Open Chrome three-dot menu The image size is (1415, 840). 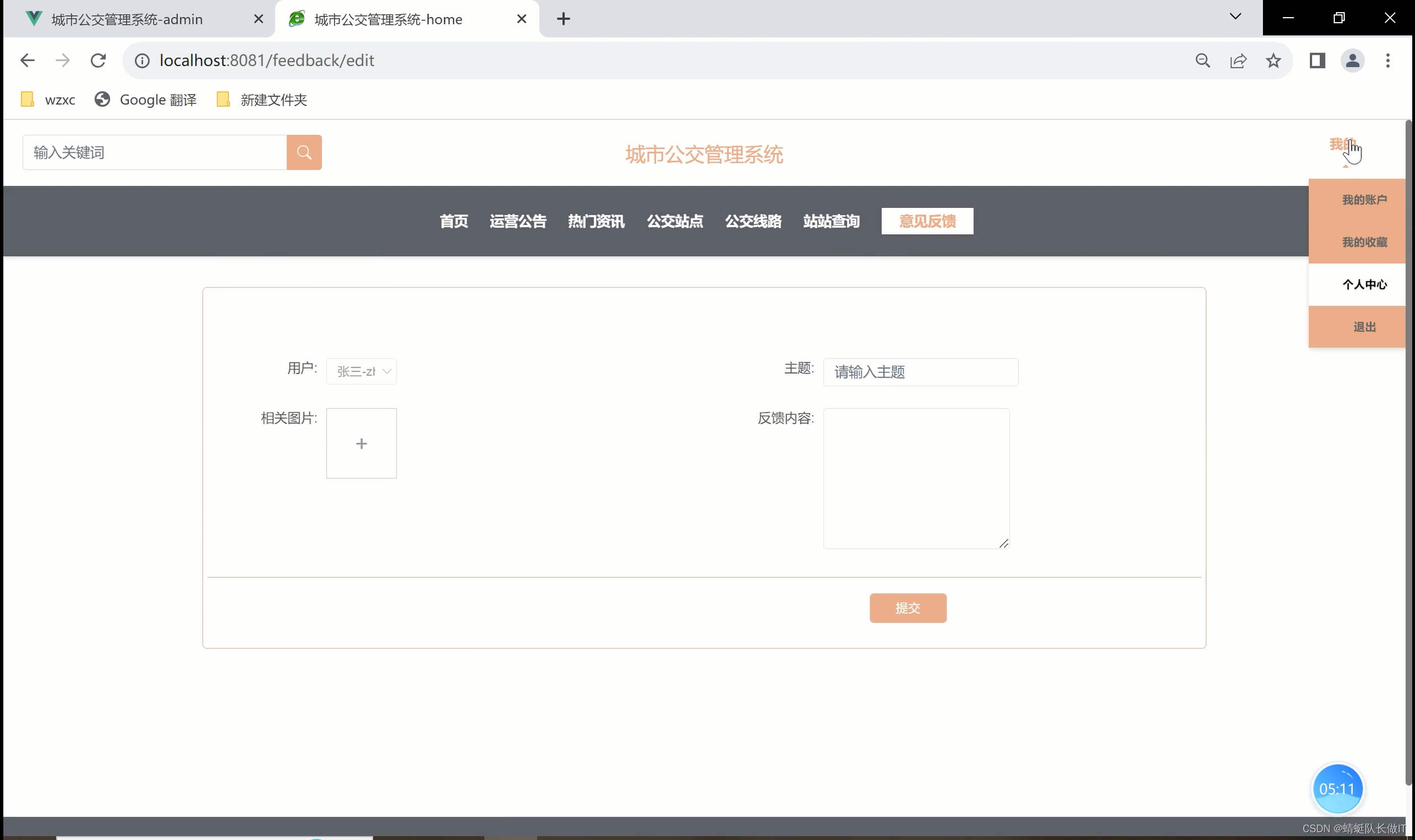[x=1387, y=61]
